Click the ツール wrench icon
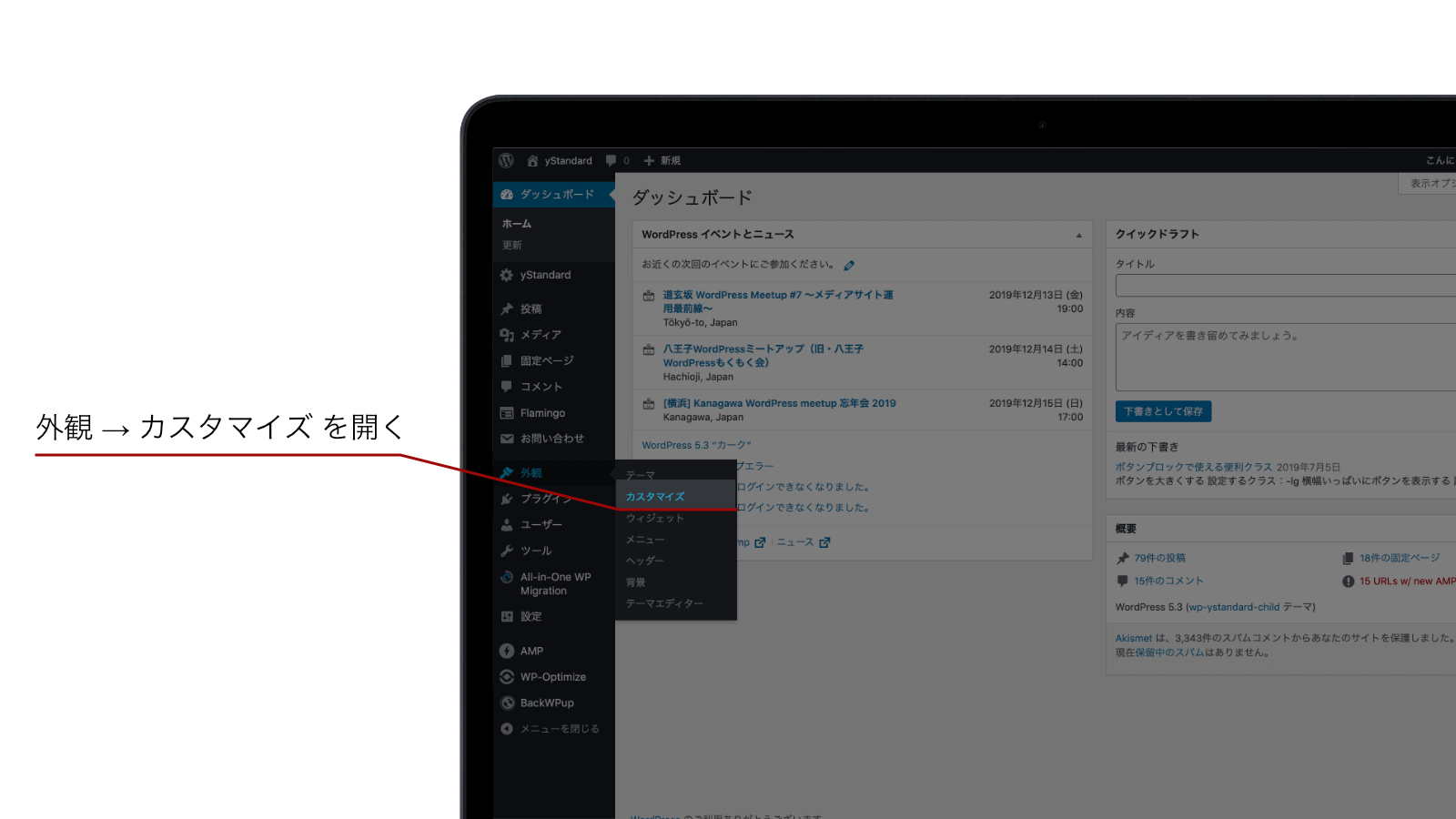Screen dimensions: 1456x819 point(507,551)
